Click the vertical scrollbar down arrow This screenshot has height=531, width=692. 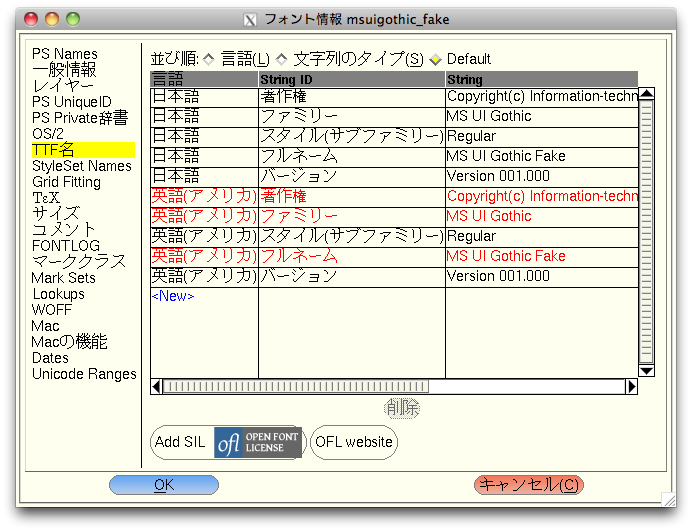[647, 370]
